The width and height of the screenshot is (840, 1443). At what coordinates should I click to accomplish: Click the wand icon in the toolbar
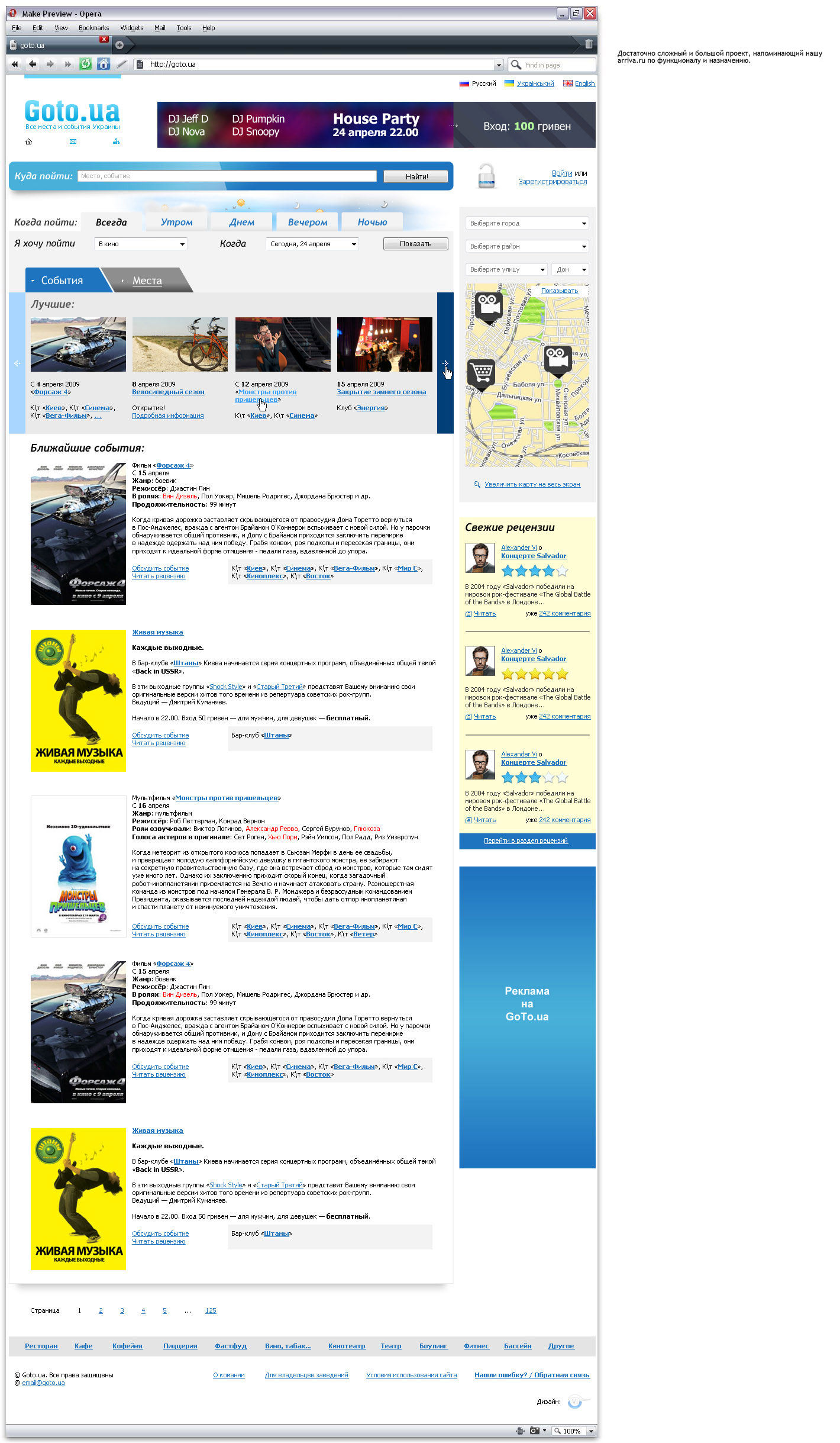click(x=121, y=64)
